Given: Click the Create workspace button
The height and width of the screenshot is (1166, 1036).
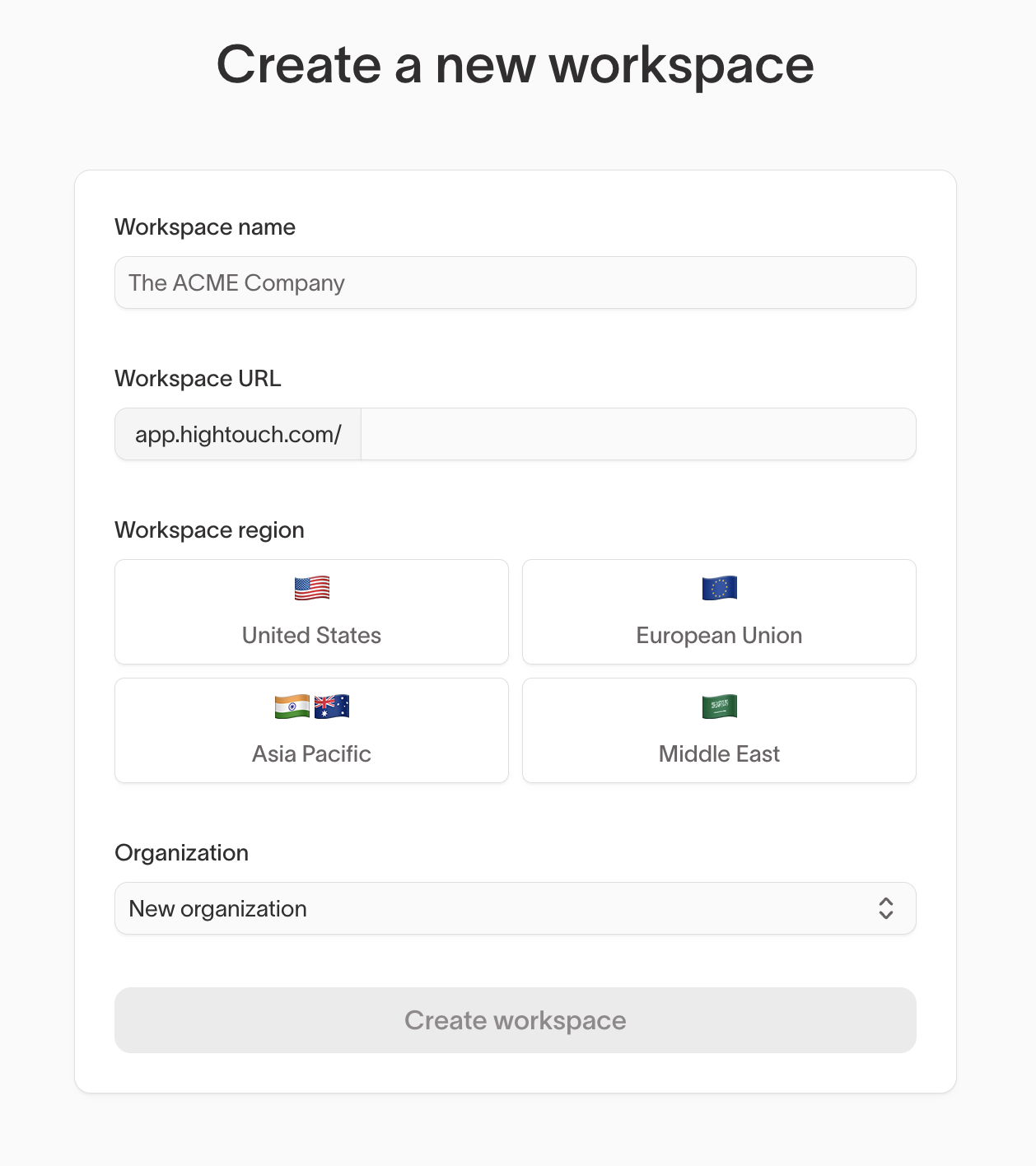Looking at the screenshot, I should pos(515,1020).
